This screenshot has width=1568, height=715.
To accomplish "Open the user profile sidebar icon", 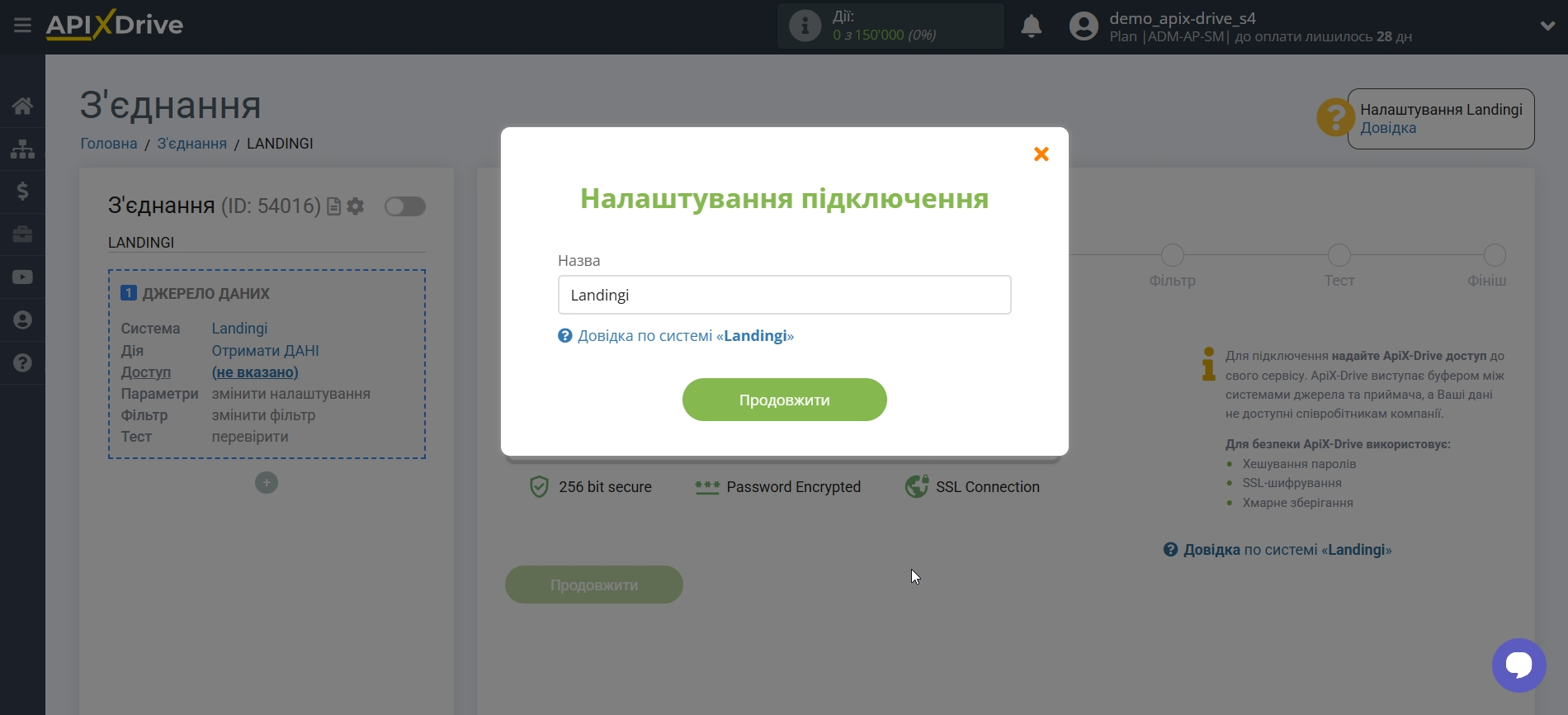I will click(22, 320).
